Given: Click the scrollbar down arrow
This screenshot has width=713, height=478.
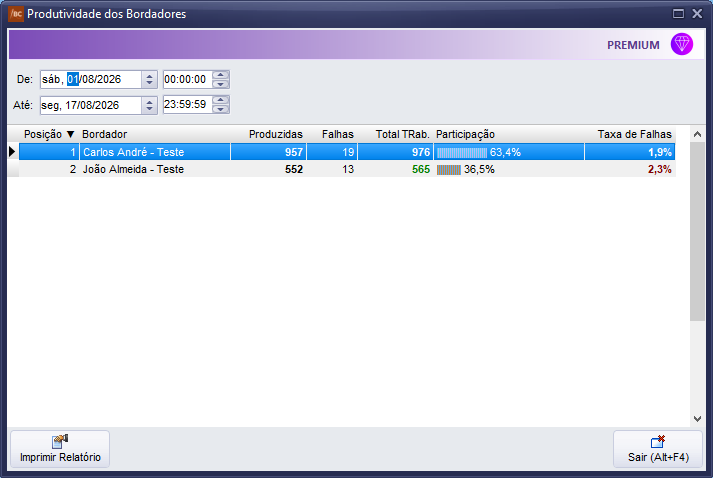Looking at the screenshot, I should coord(697,418).
